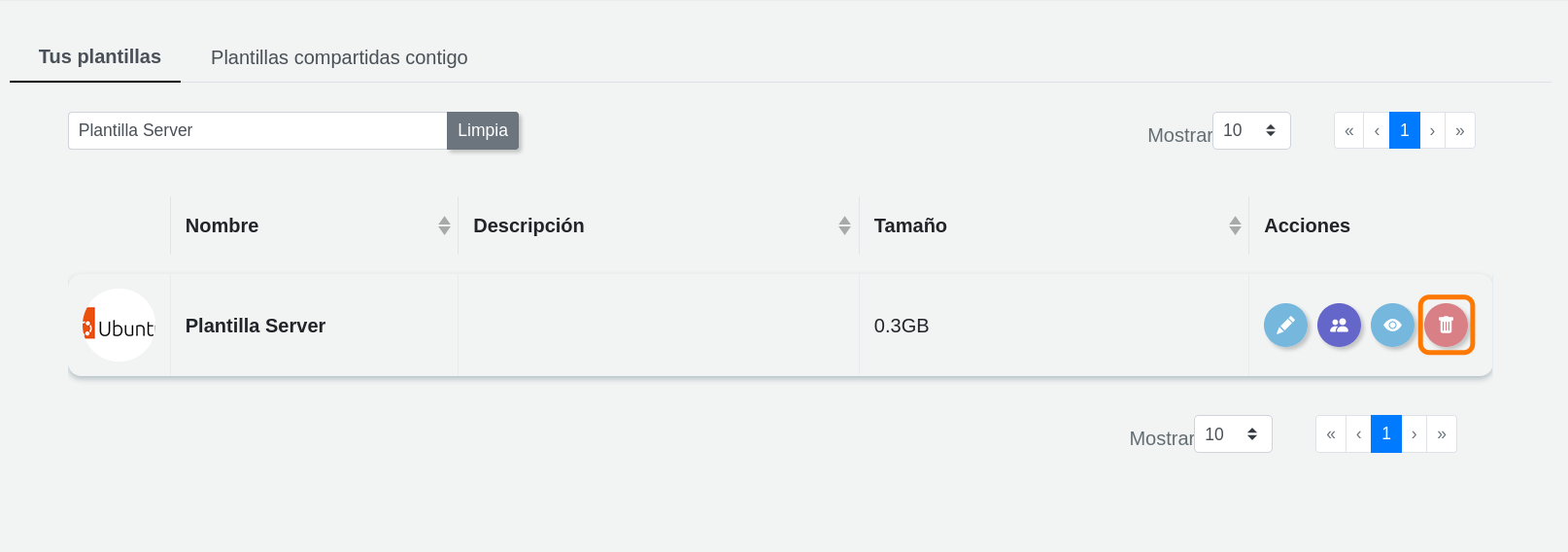This screenshot has width=1568, height=552.
Task: Toggle the eye visibility icon for Plantilla Server
Action: point(1392,326)
